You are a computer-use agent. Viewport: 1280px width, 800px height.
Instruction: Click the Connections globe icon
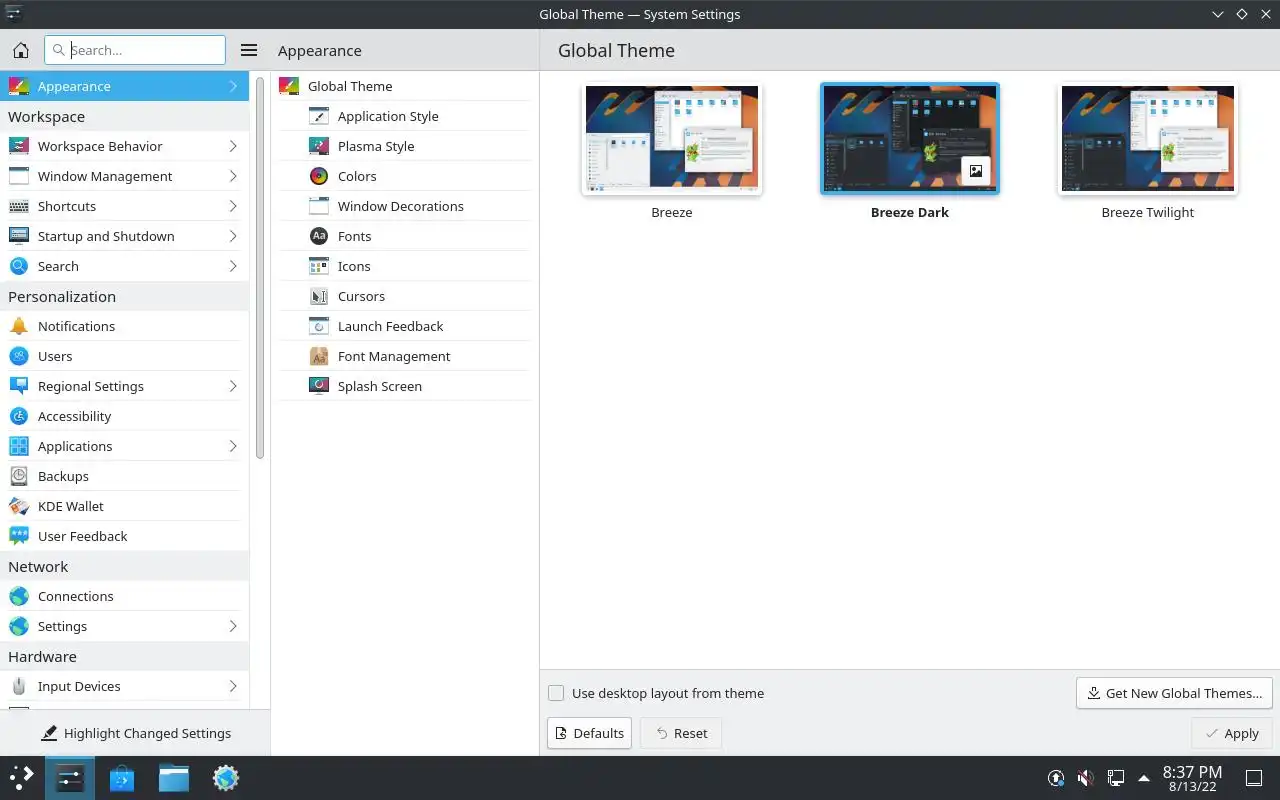pos(19,596)
